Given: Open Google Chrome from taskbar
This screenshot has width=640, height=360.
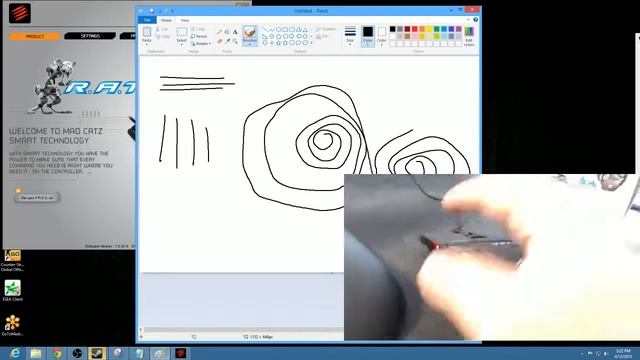Looking at the screenshot, I should point(56,353).
